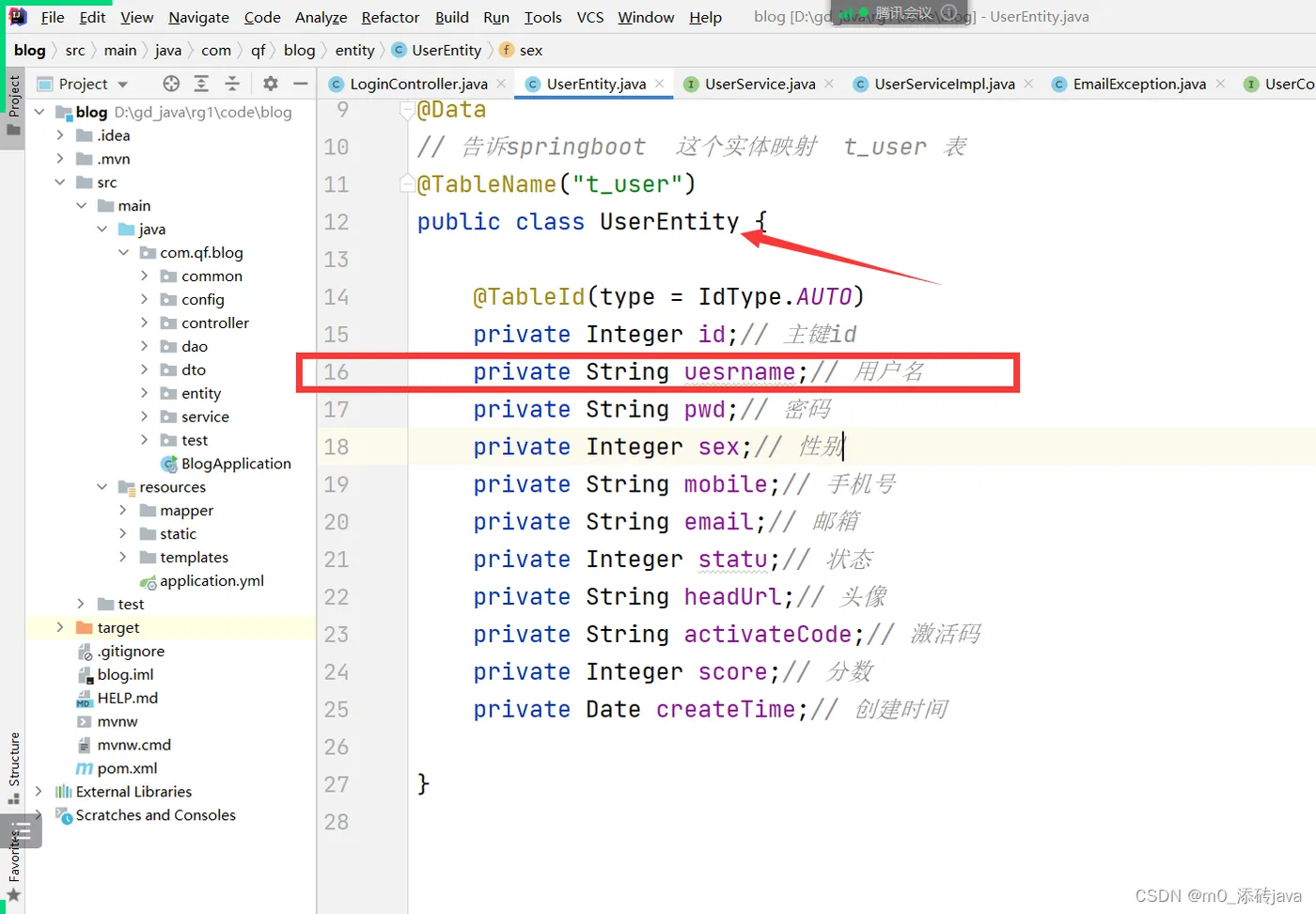The image size is (1316, 914).
Task: Open Project panel settings gear
Action: 271,84
